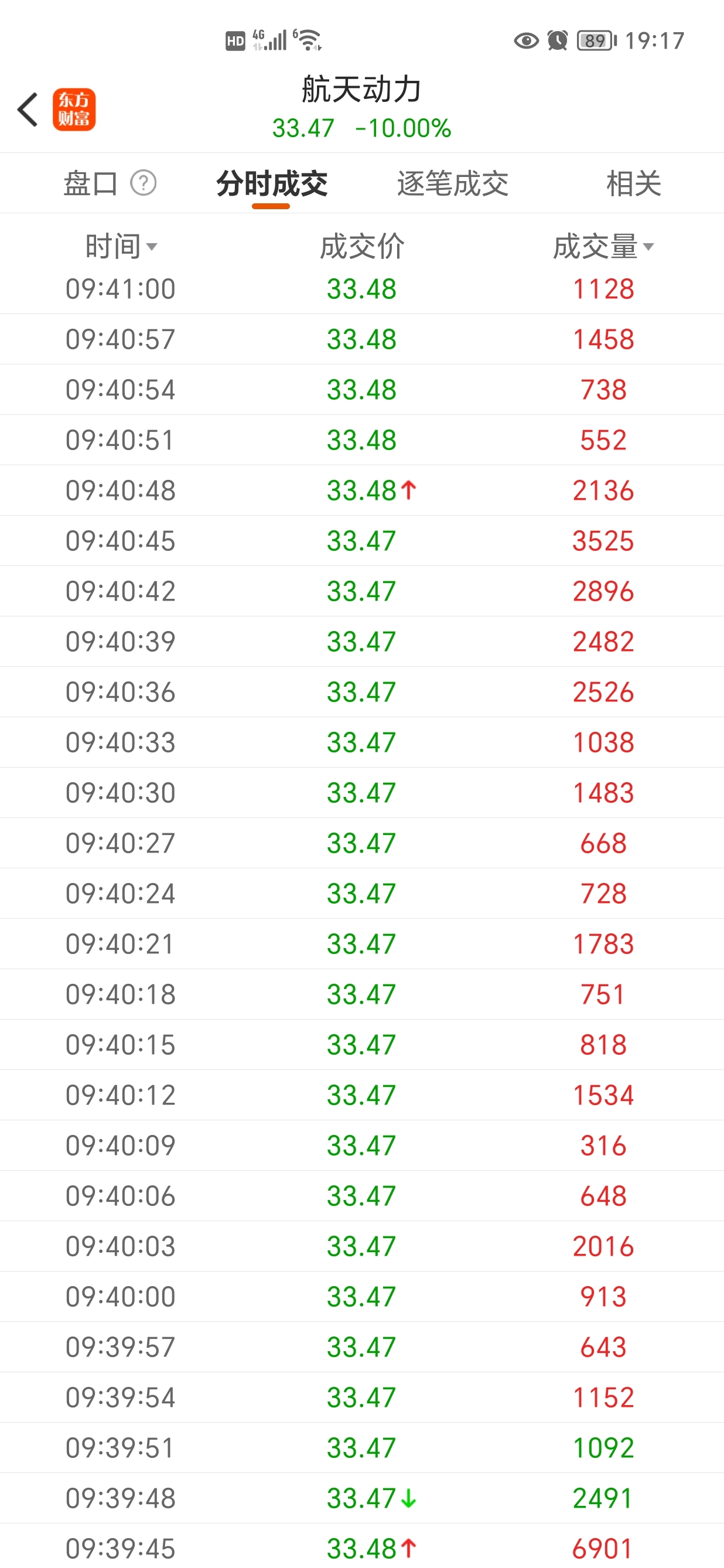
Task: Select the 成交价 column header
Action: point(362,247)
